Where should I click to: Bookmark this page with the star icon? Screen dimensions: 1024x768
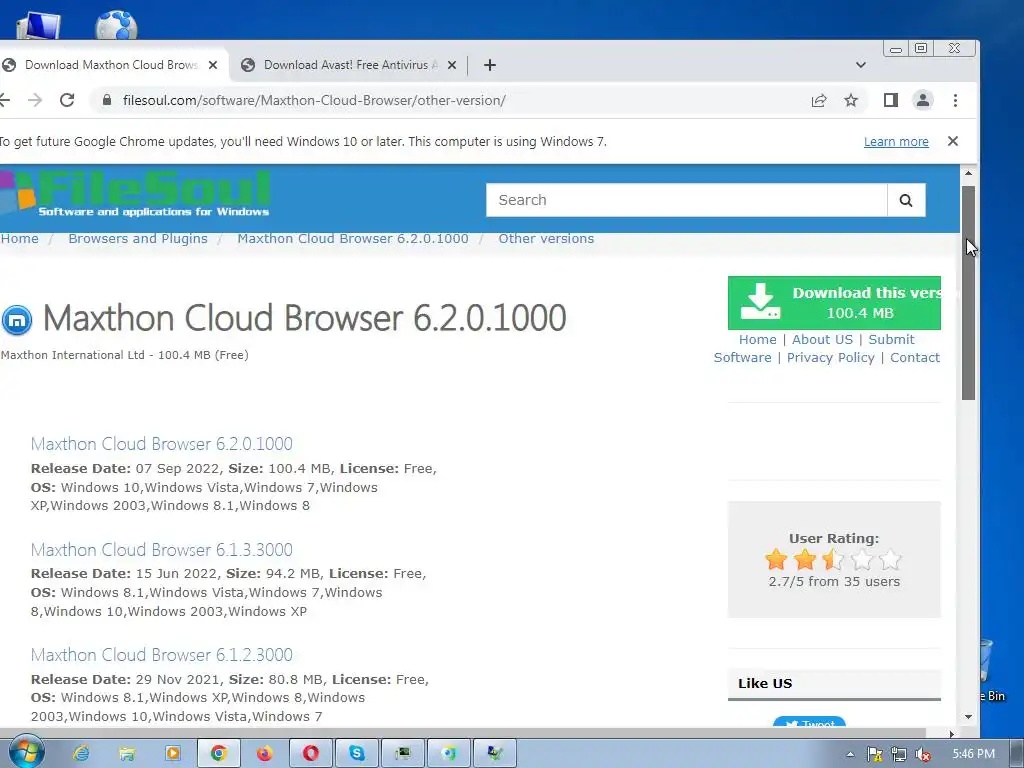pos(850,100)
